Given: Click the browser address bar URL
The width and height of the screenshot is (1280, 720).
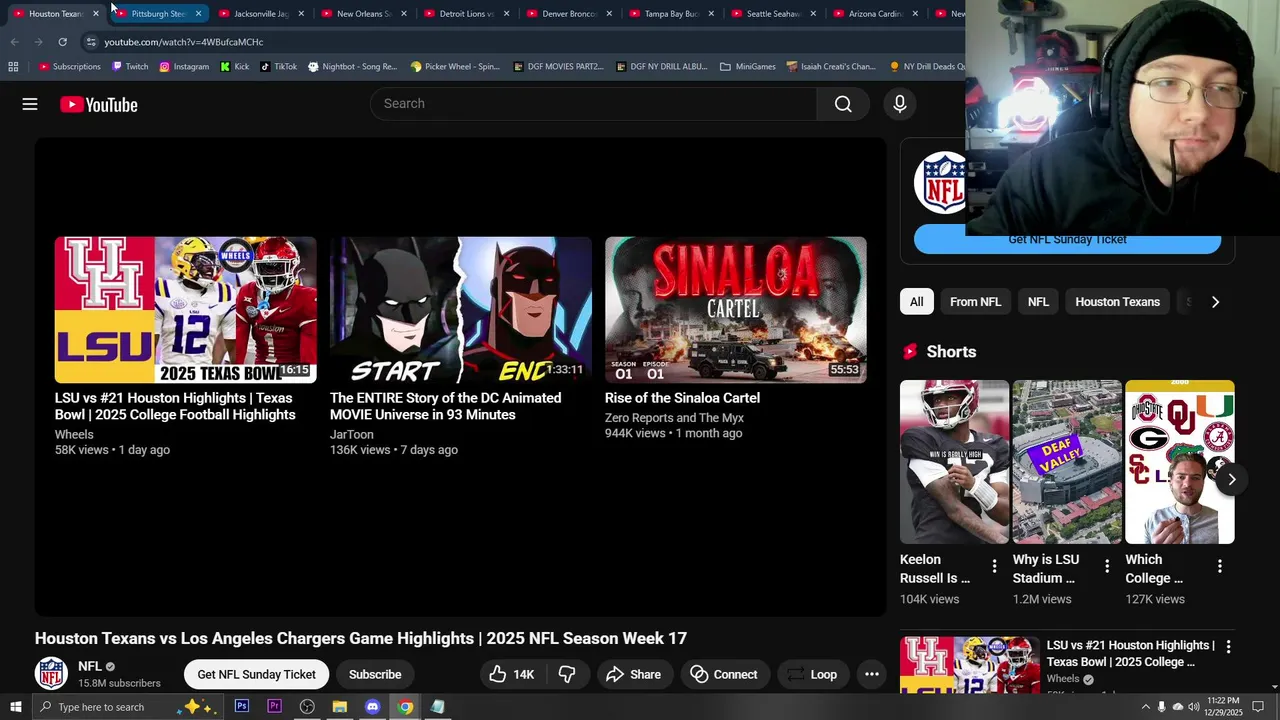Looking at the screenshot, I should 184,42.
